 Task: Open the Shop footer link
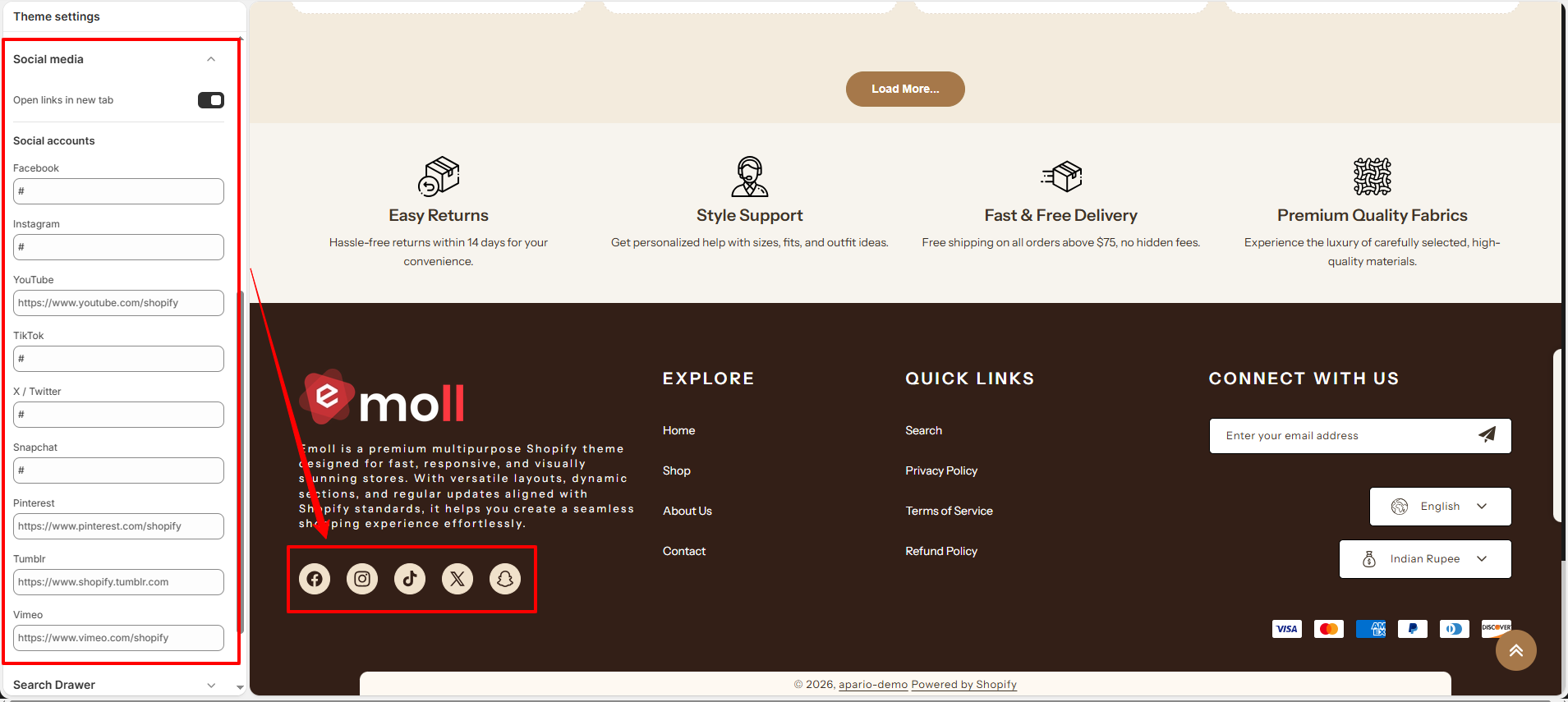(677, 470)
